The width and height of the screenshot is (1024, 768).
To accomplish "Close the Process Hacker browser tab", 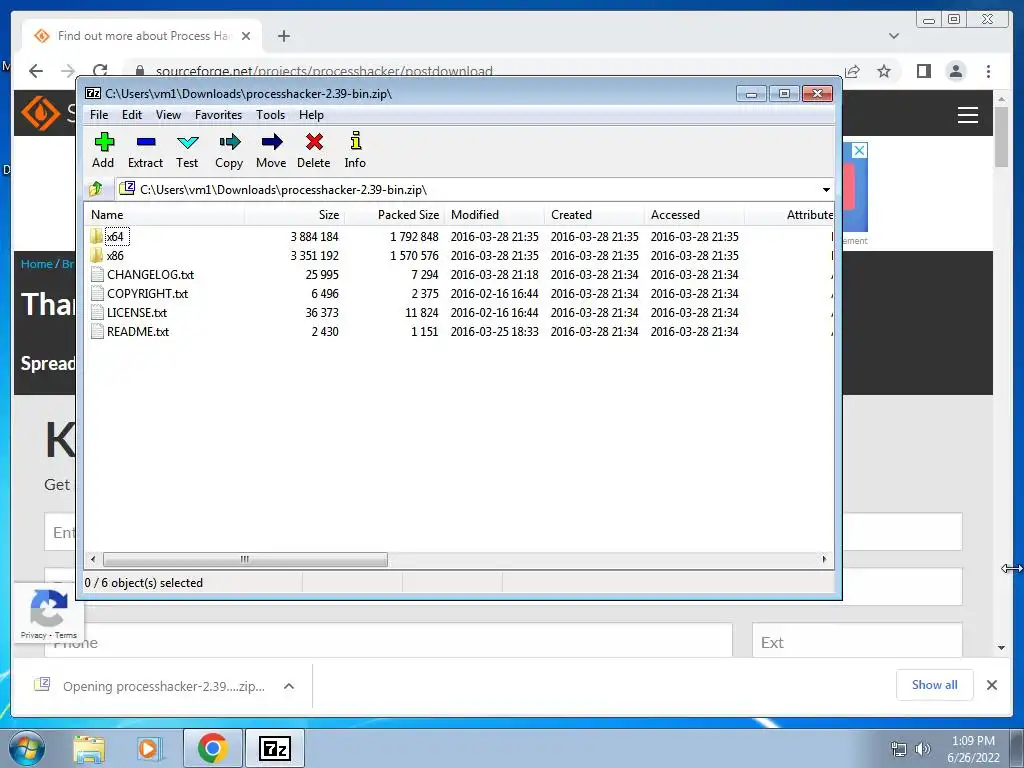I will coord(246,36).
